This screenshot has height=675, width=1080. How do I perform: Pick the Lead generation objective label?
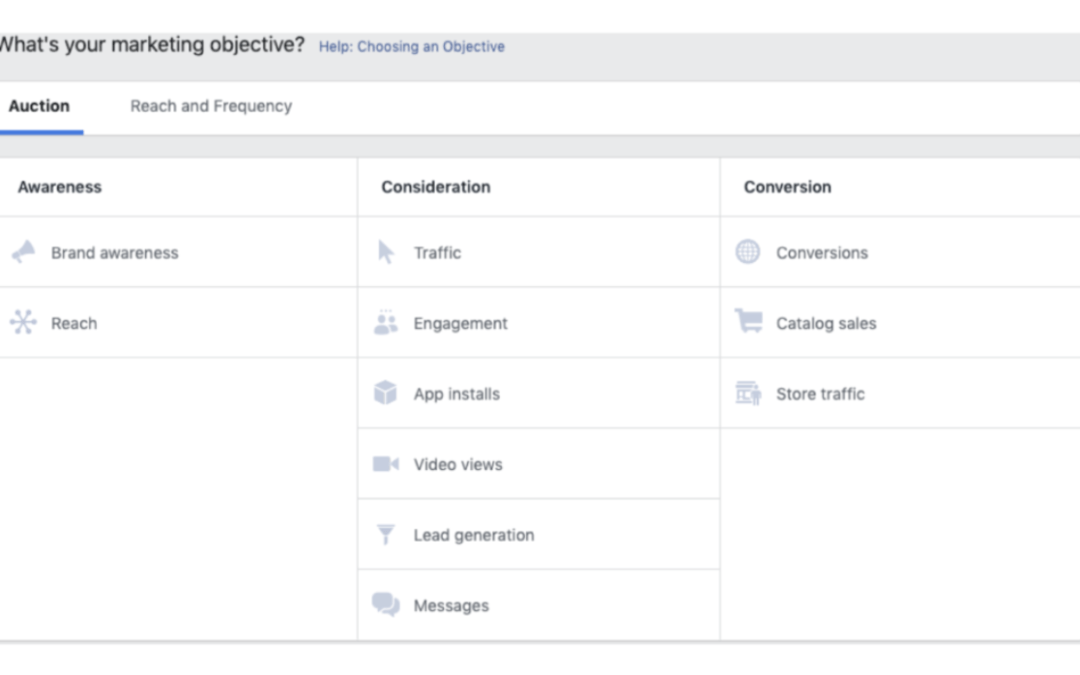coord(474,535)
